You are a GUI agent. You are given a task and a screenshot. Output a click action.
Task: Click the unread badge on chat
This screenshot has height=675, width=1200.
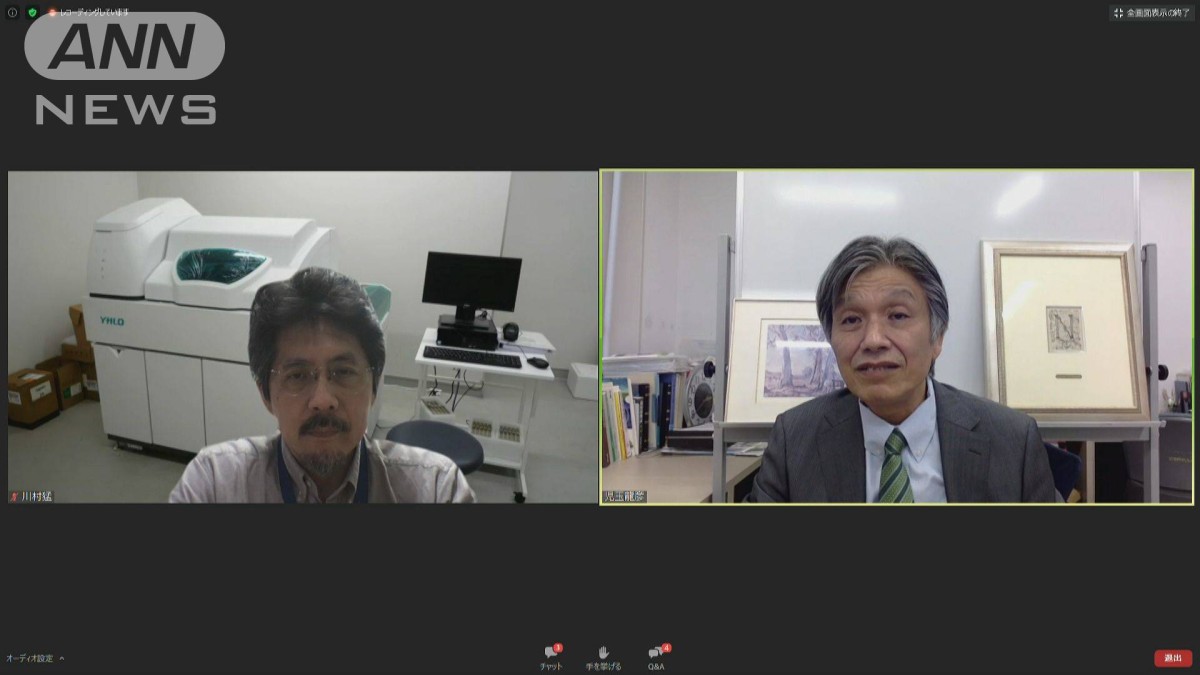click(x=558, y=648)
